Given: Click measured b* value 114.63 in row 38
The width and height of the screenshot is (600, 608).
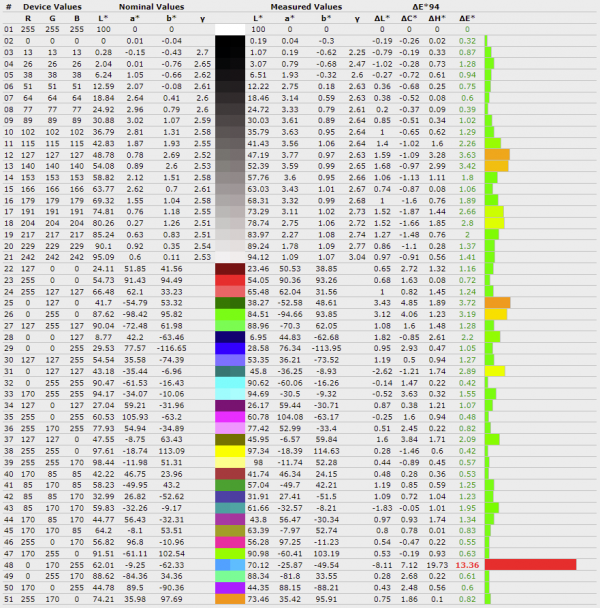Looking at the screenshot, I should click(x=327, y=451).
